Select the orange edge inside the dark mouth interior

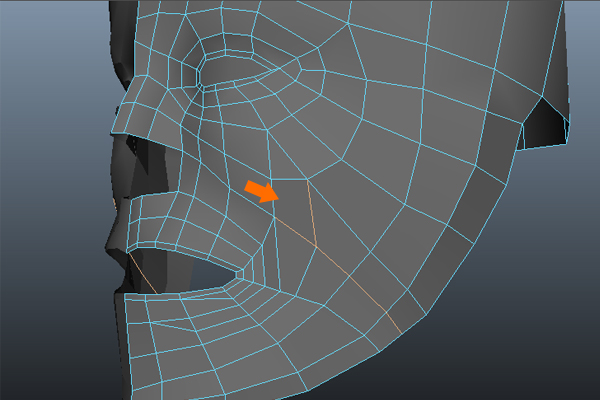tap(143, 273)
